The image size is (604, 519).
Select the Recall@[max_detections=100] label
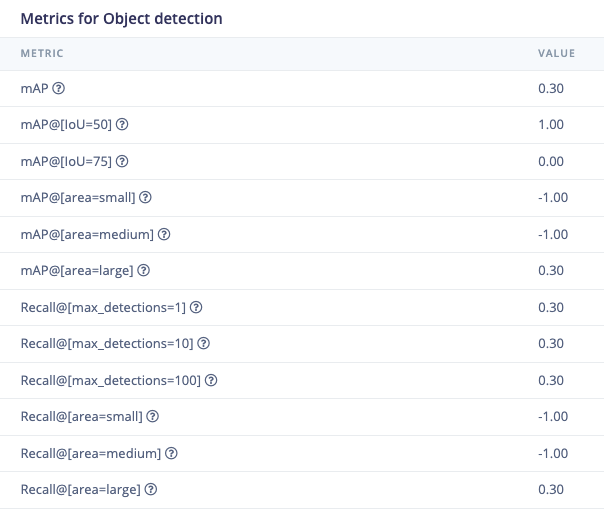(x=111, y=381)
